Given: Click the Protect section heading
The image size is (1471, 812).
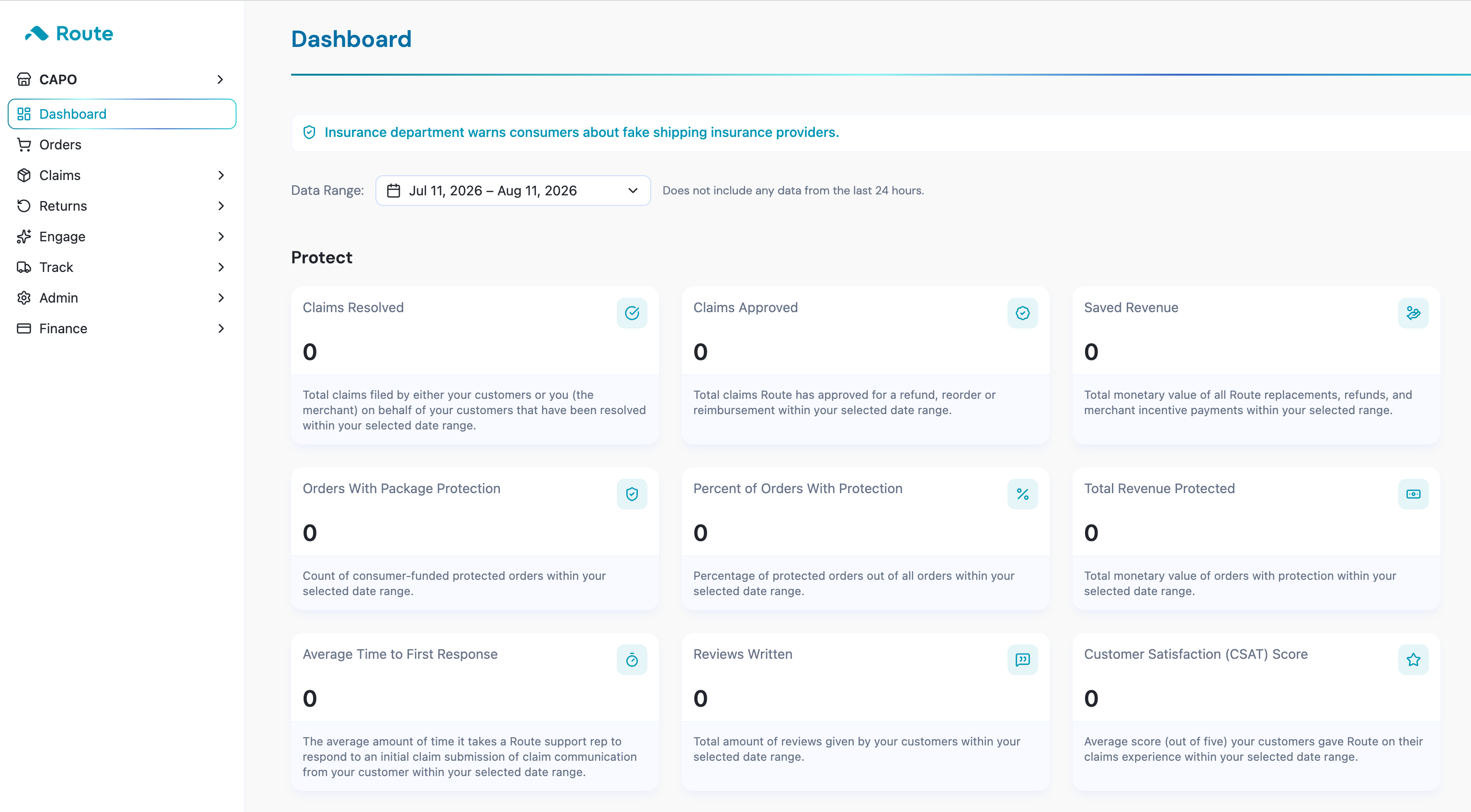Looking at the screenshot, I should [321, 258].
